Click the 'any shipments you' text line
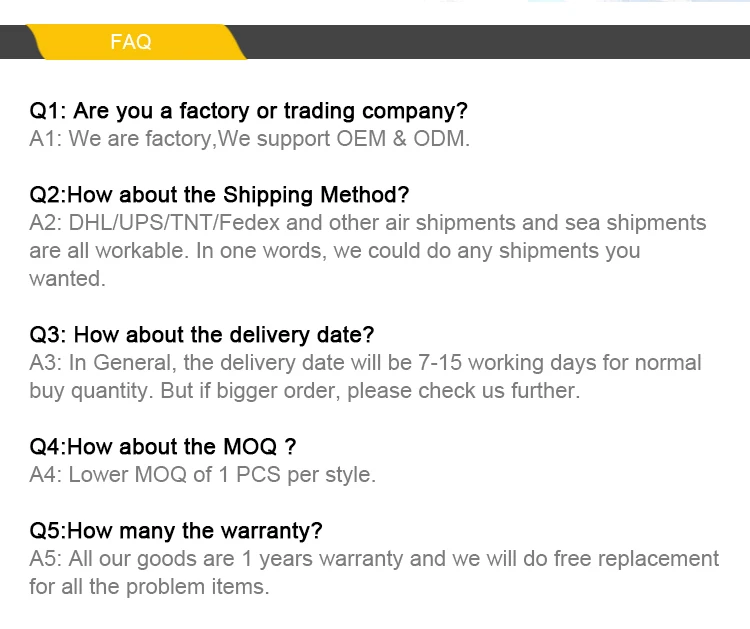750x629 pixels. [334, 251]
